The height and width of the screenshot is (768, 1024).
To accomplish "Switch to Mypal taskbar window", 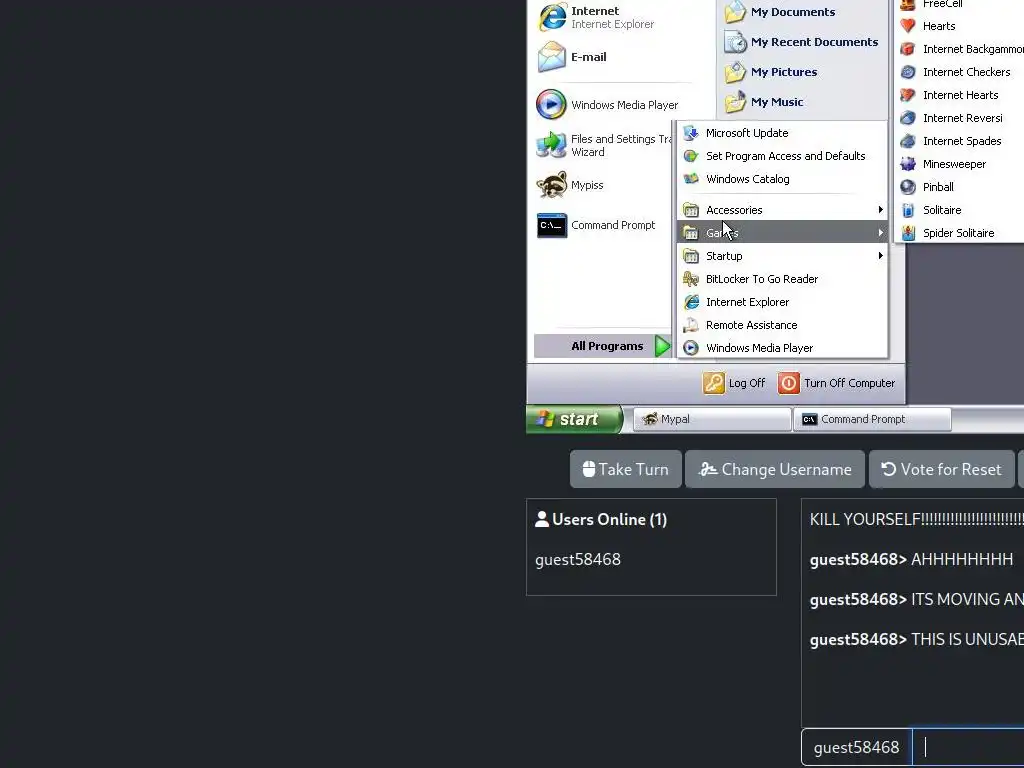I will pos(712,419).
